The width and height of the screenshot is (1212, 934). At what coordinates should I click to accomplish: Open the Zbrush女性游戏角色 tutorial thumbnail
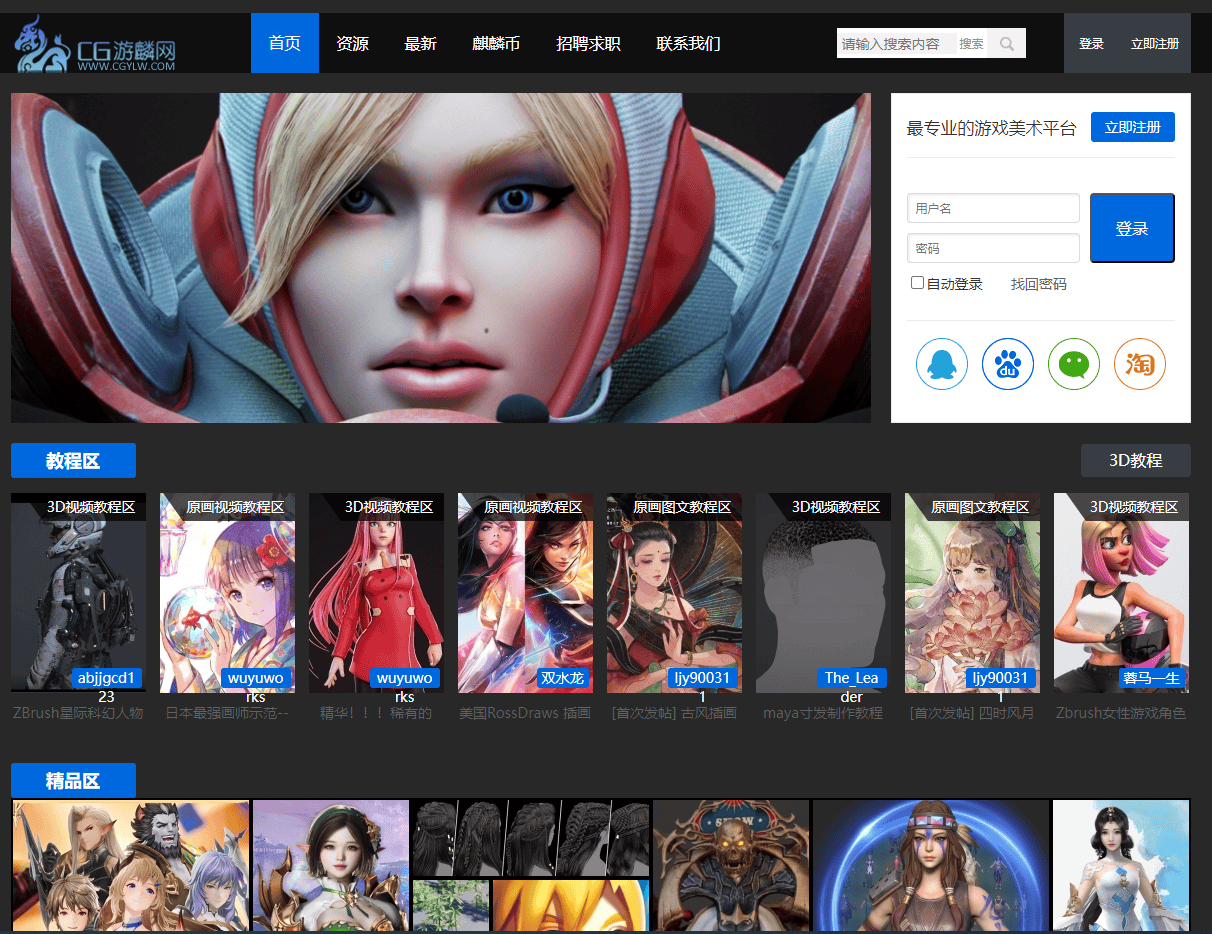pos(1121,592)
